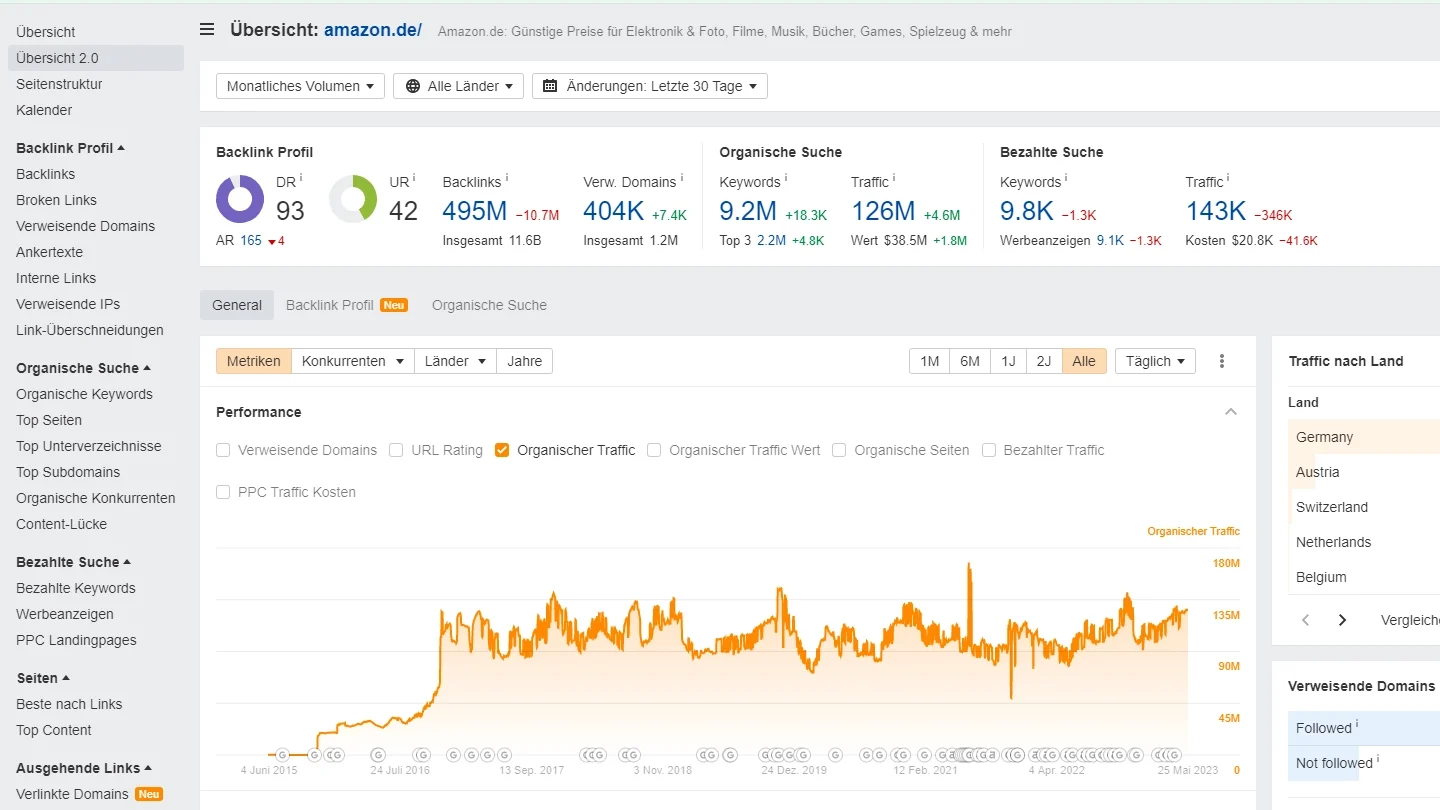The height and width of the screenshot is (810, 1440).
Task: Open Content-Lücke in sidebar
Action: coord(61,524)
